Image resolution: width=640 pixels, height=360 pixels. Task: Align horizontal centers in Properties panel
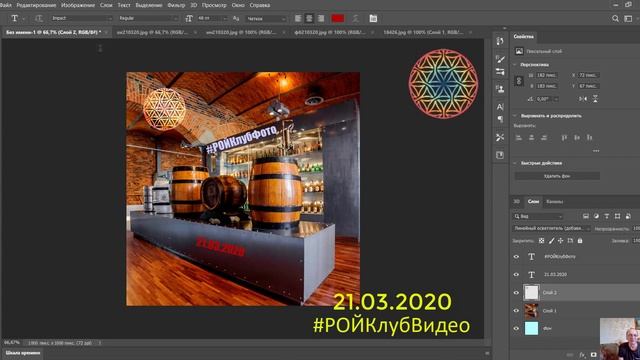[x=531, y=138]
